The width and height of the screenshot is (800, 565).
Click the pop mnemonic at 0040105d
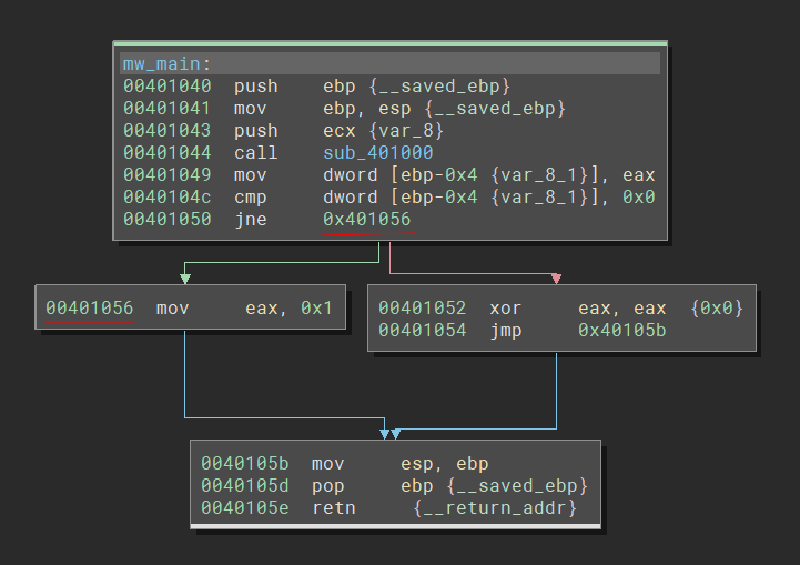(x=327, y=486)
